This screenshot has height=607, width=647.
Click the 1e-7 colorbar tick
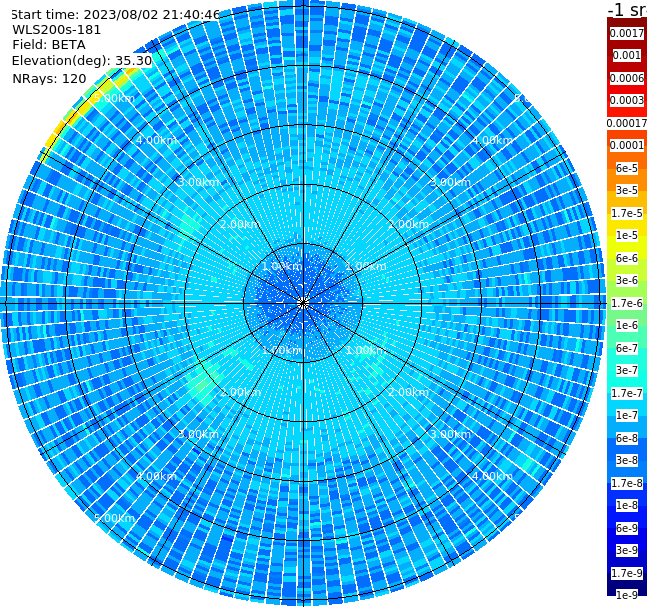[x=627, y=415]
